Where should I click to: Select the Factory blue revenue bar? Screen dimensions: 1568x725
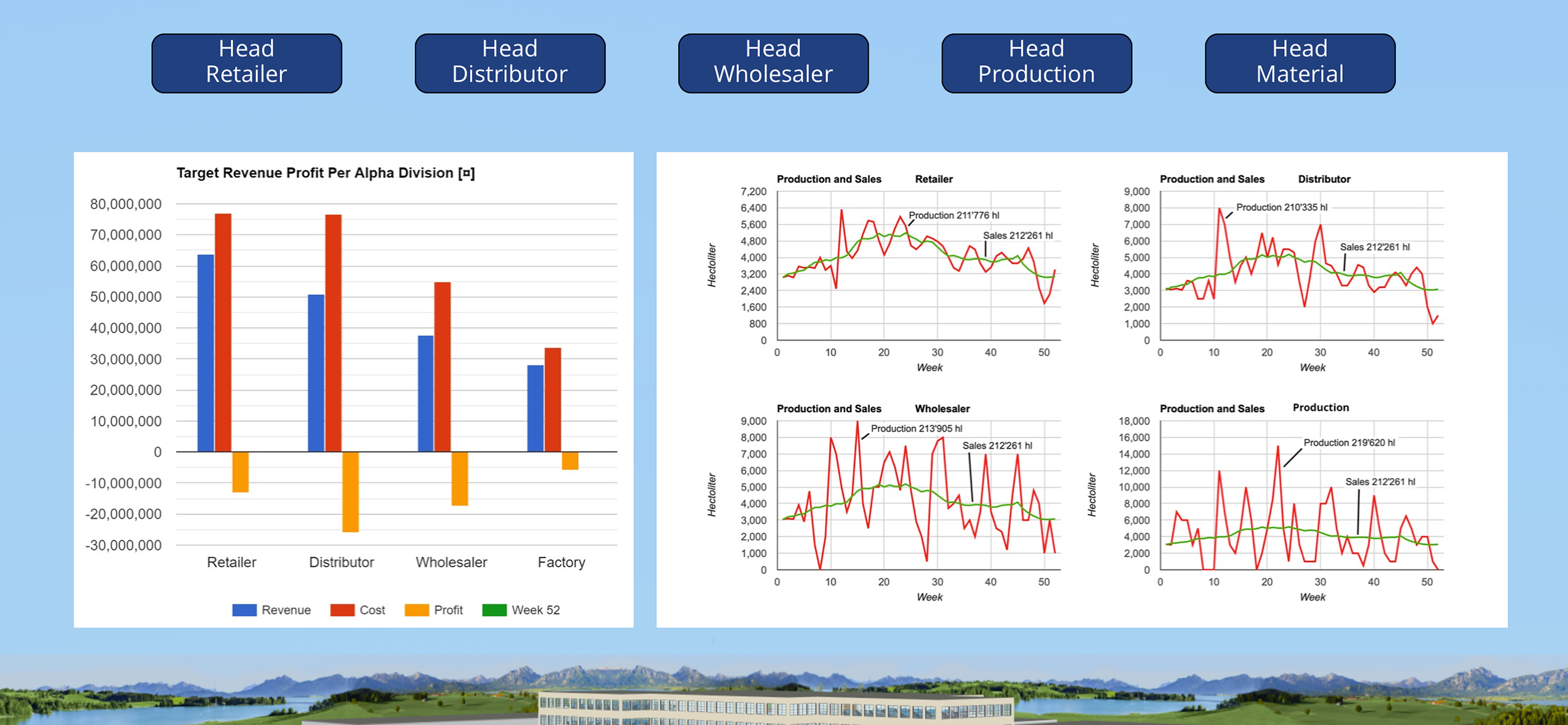click(536, 408)
